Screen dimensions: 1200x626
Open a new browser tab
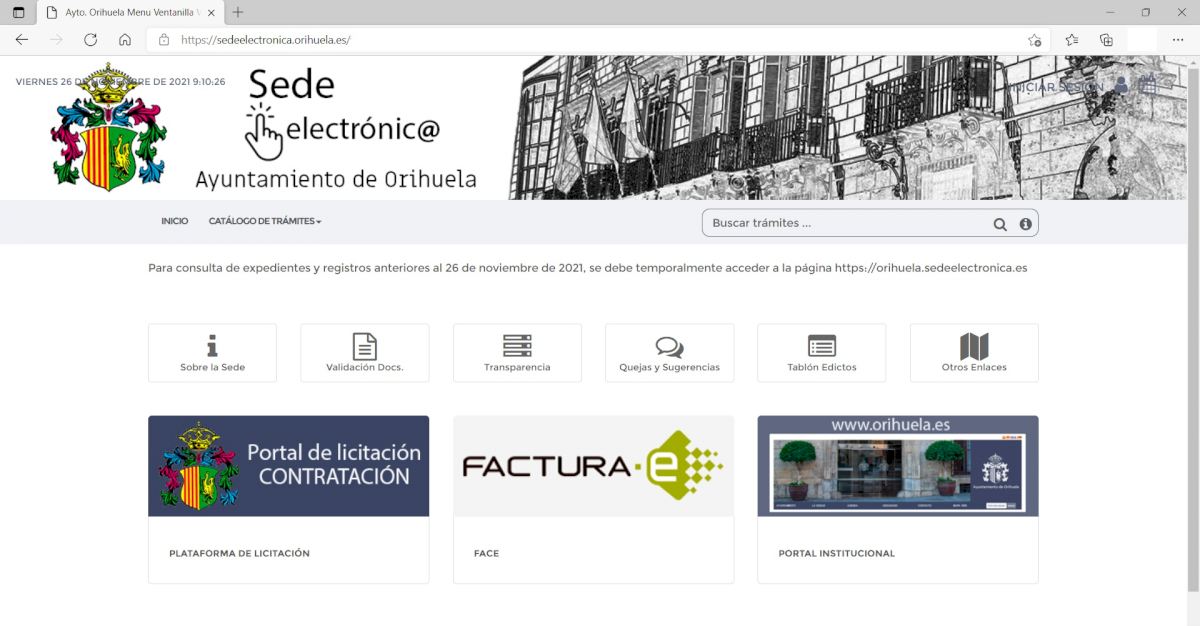[237, 12]
